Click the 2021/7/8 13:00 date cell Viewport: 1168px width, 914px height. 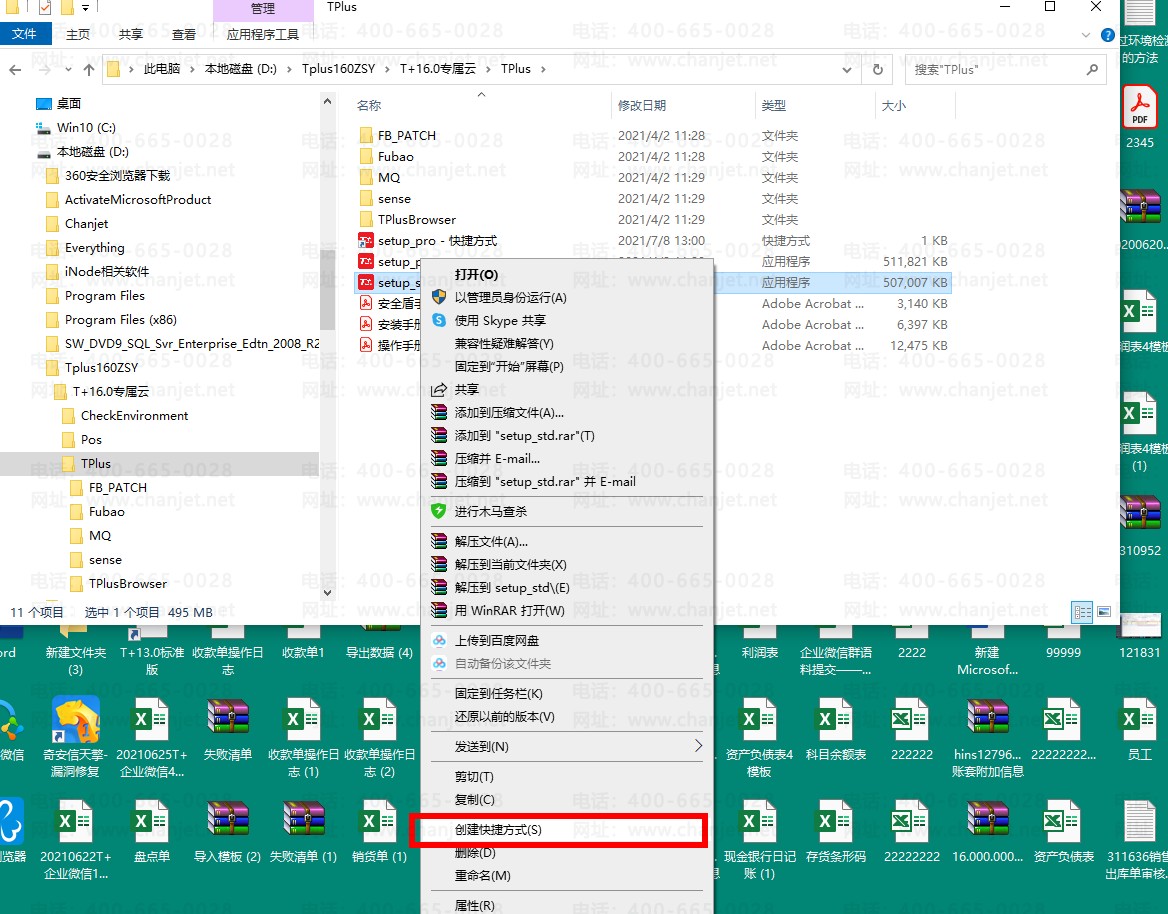pyautogui.click(x=661, y=241)
